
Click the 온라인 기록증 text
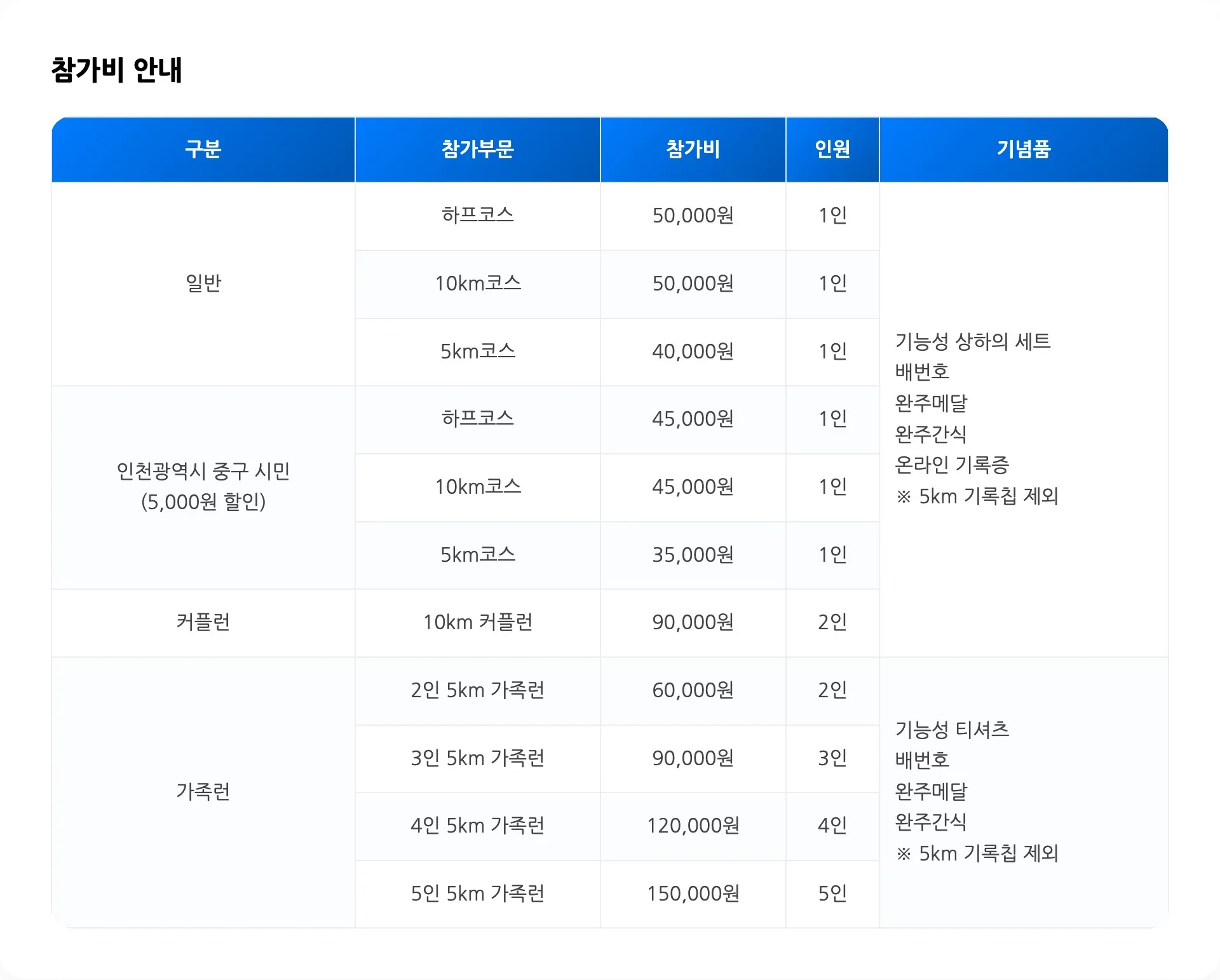point(952,465)
